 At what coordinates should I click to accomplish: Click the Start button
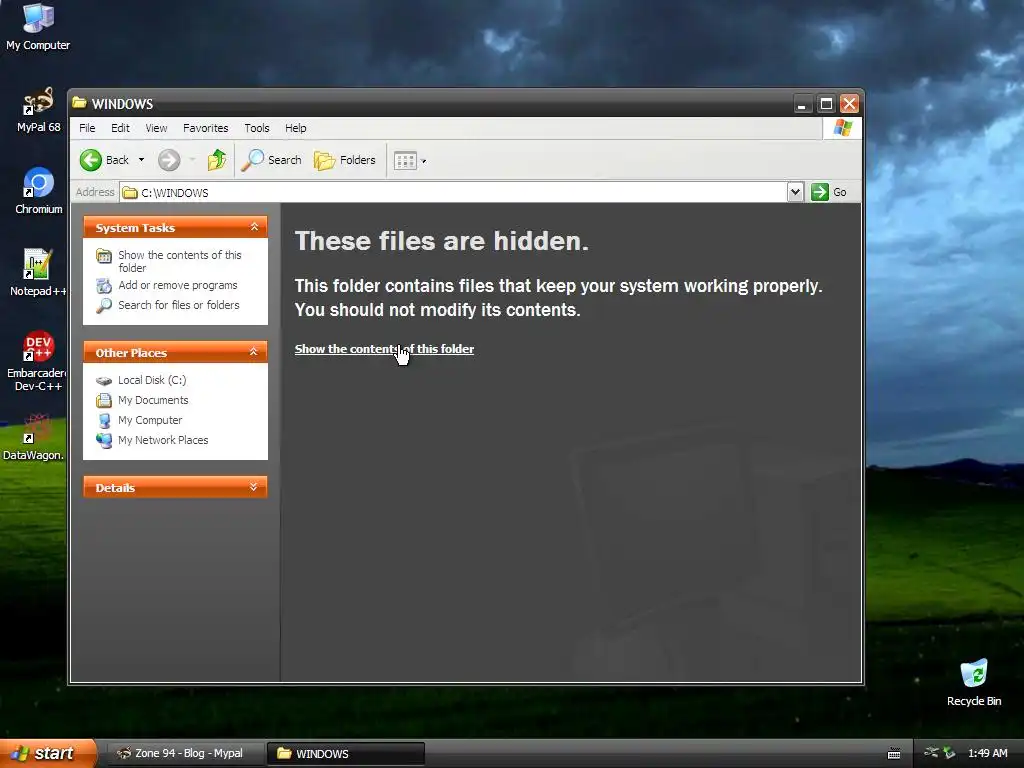[x=48, y=753]
